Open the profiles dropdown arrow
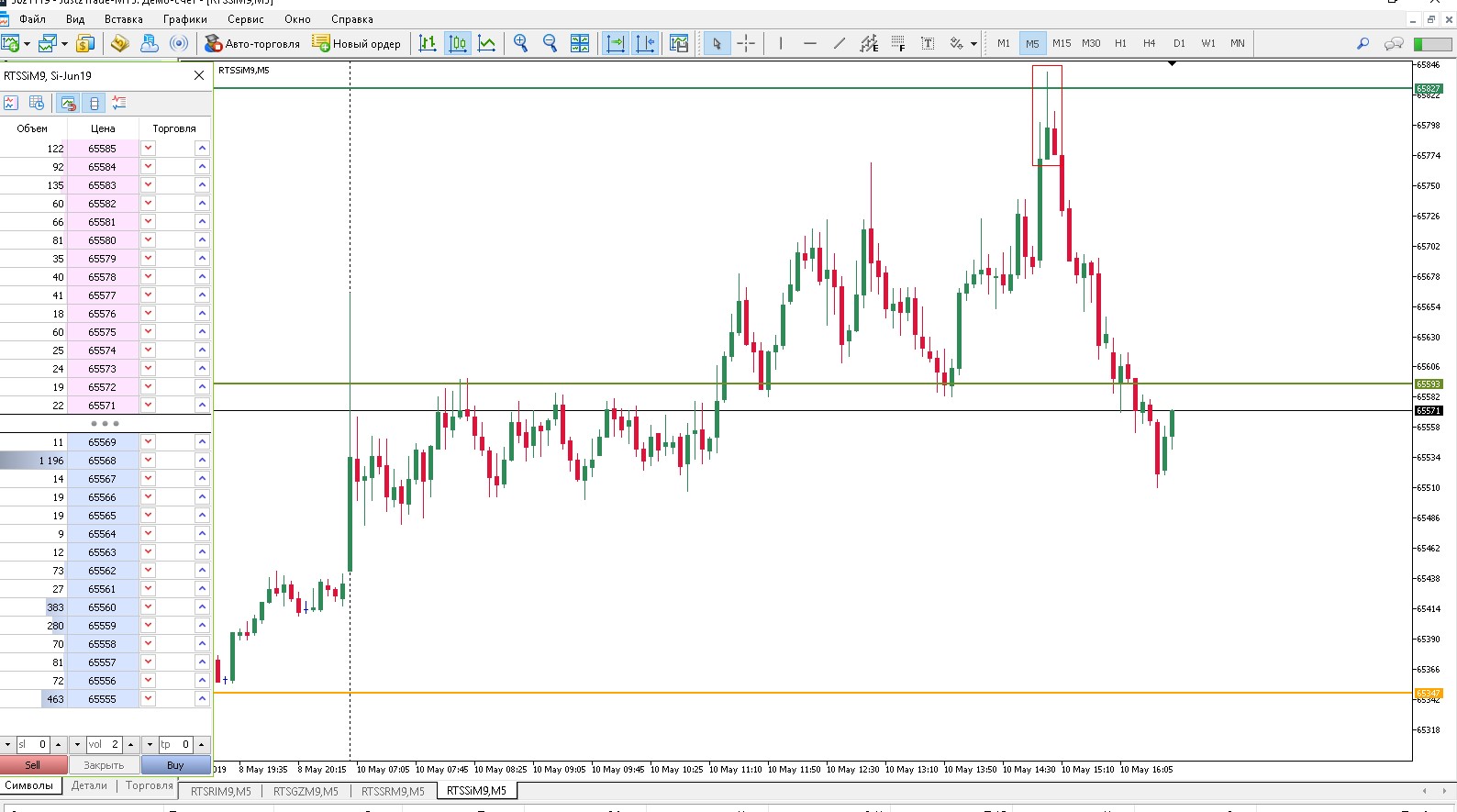The width and height of the screenshot is (1457, 812). 64,43
